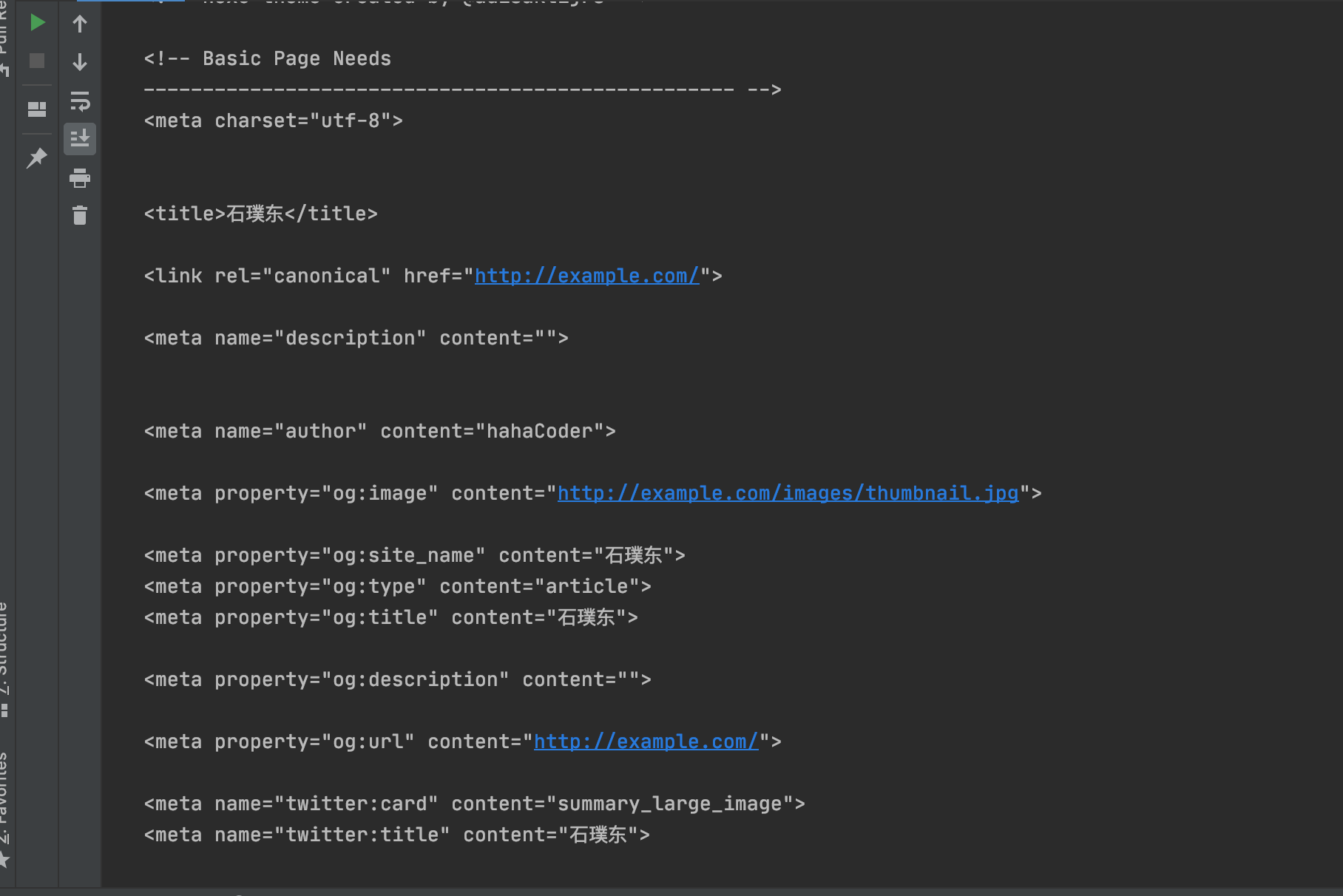Click the twitter:title meta line

click(x=397, y=835)
